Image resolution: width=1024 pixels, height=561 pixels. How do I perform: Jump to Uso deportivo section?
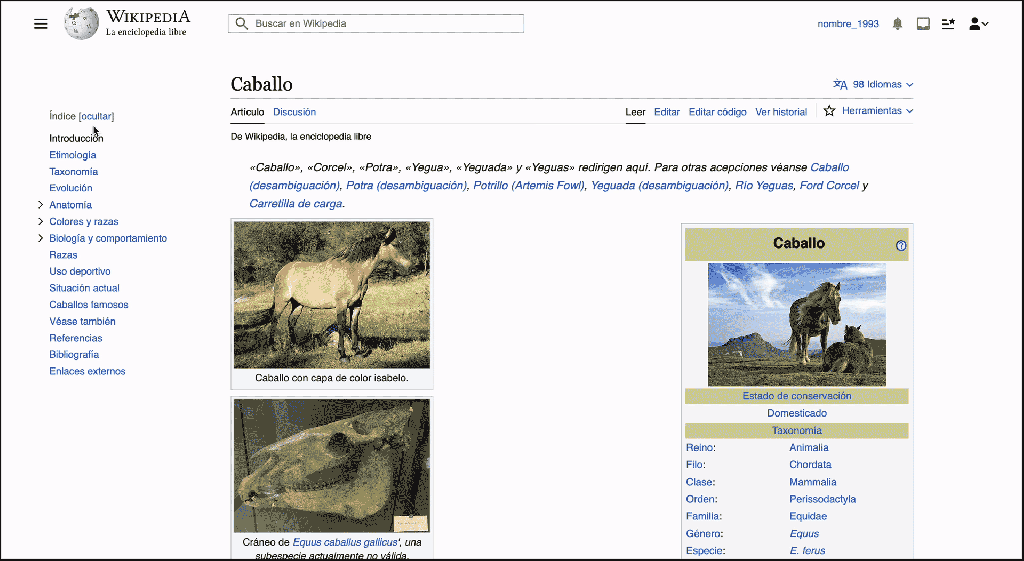pos(80,271)
